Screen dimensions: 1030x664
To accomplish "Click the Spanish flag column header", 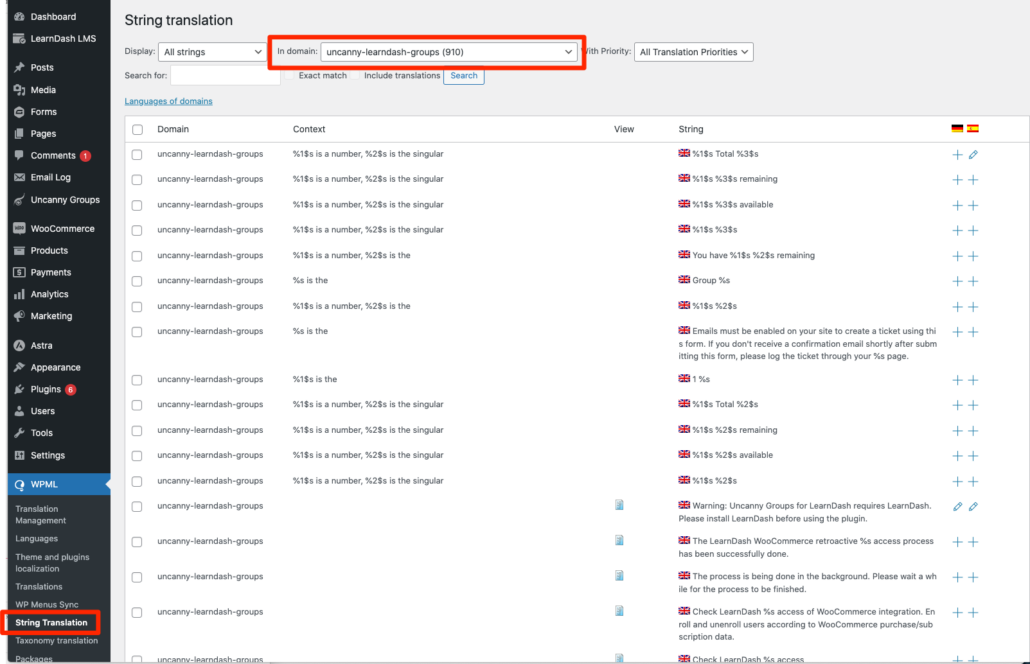I will coord(972,129).
